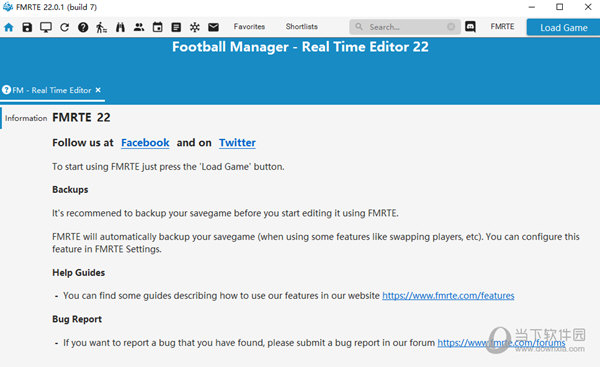600x367 pixels.
Task: Click the mail envelope icon
Action: 214,27
